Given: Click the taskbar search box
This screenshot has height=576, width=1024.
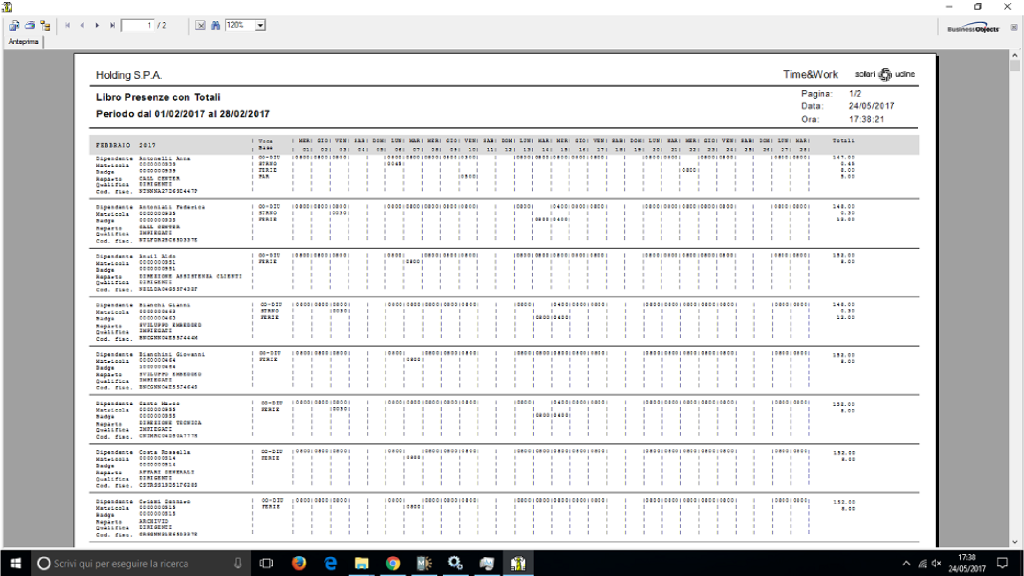Looking at the screenshot, I should click(140, 563).
